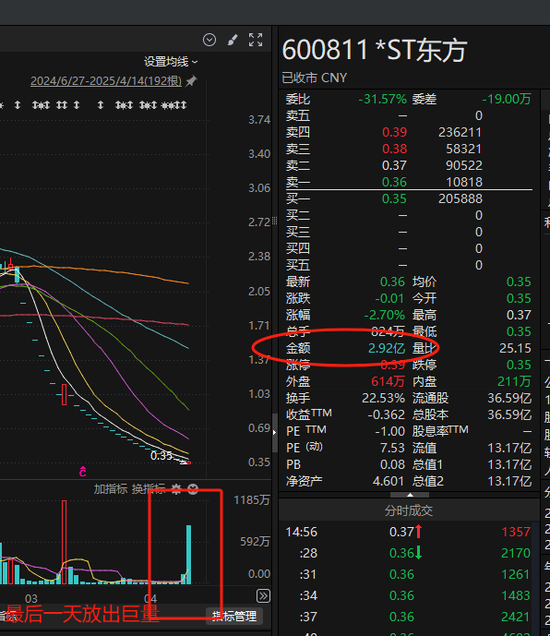
Task: Select the 买一 0.35 bid price row
Action: pos(409,199)
